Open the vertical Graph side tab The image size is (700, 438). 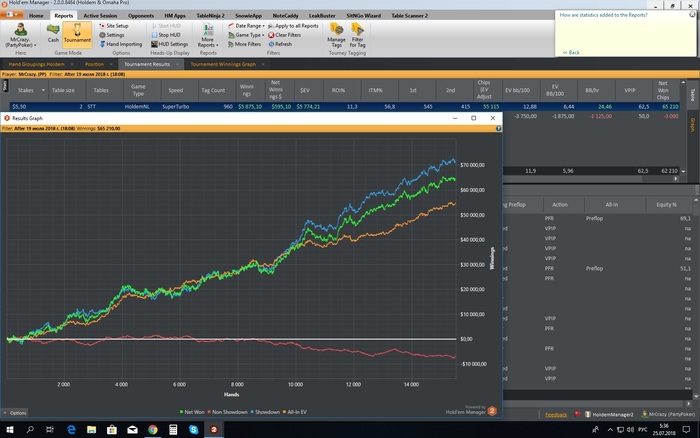693,125
